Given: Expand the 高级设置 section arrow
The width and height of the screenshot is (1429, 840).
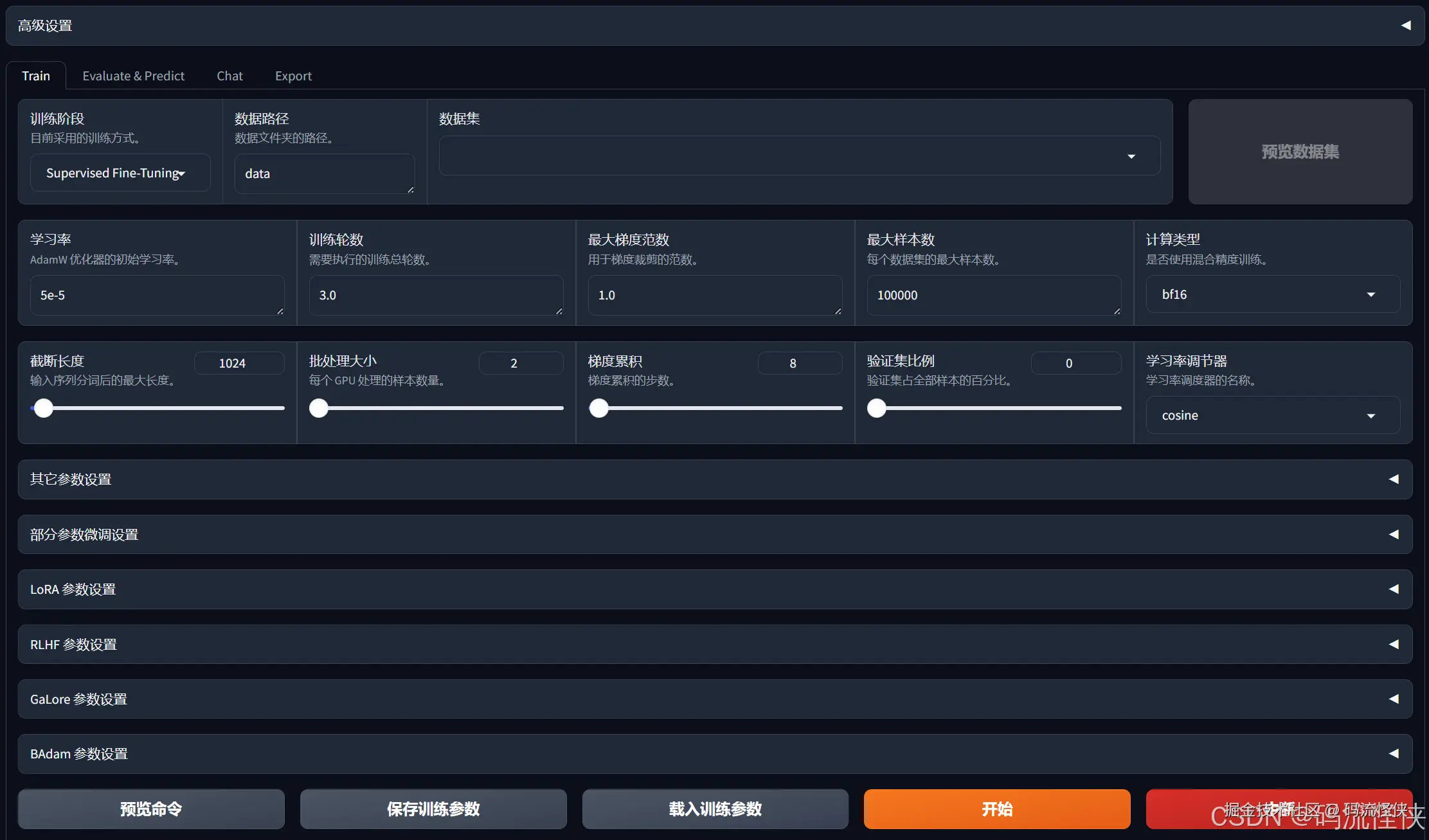Looking at the screenshot, I should point(1406,26).
